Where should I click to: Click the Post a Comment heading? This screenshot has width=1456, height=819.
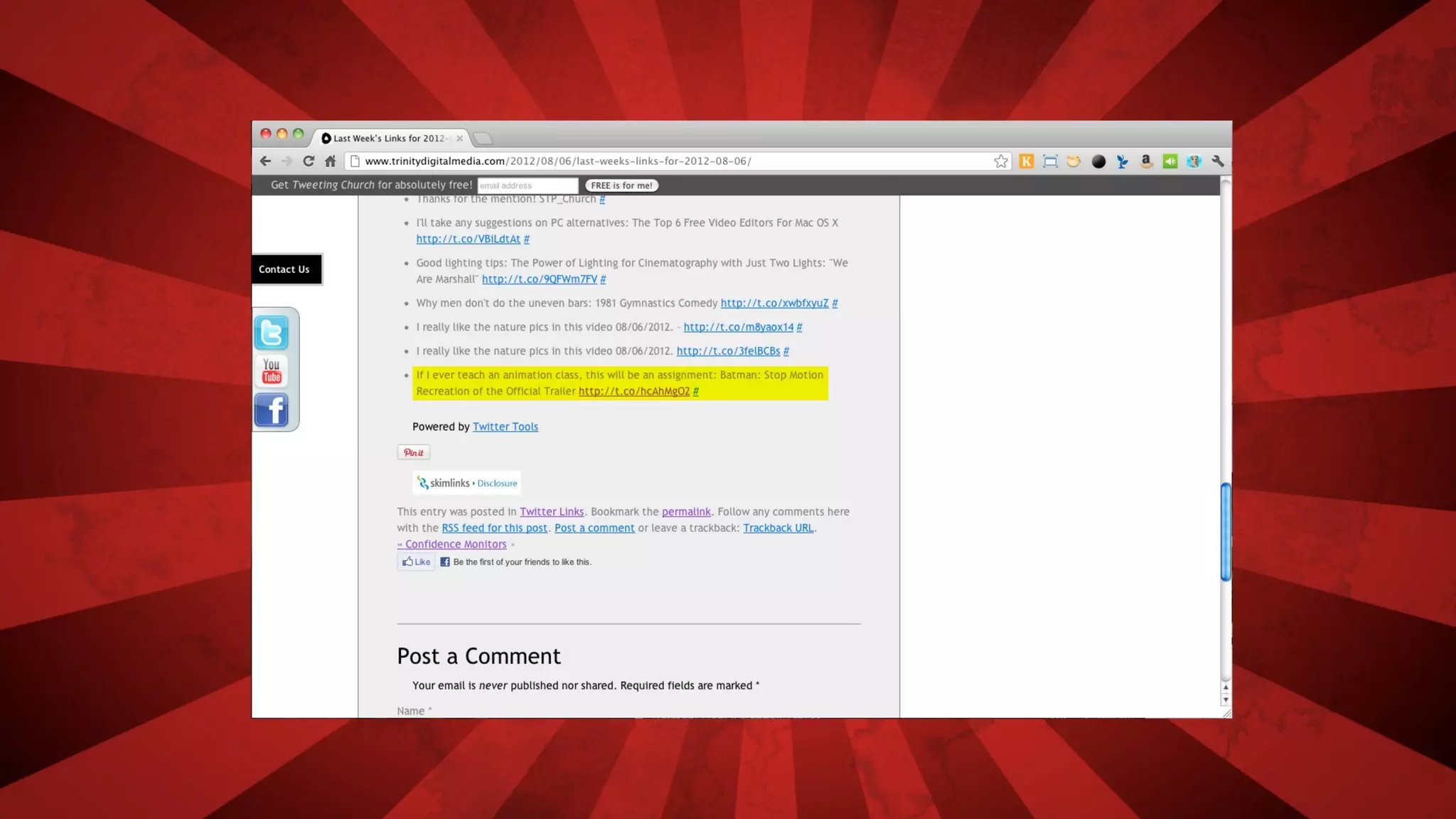(479, 657)
